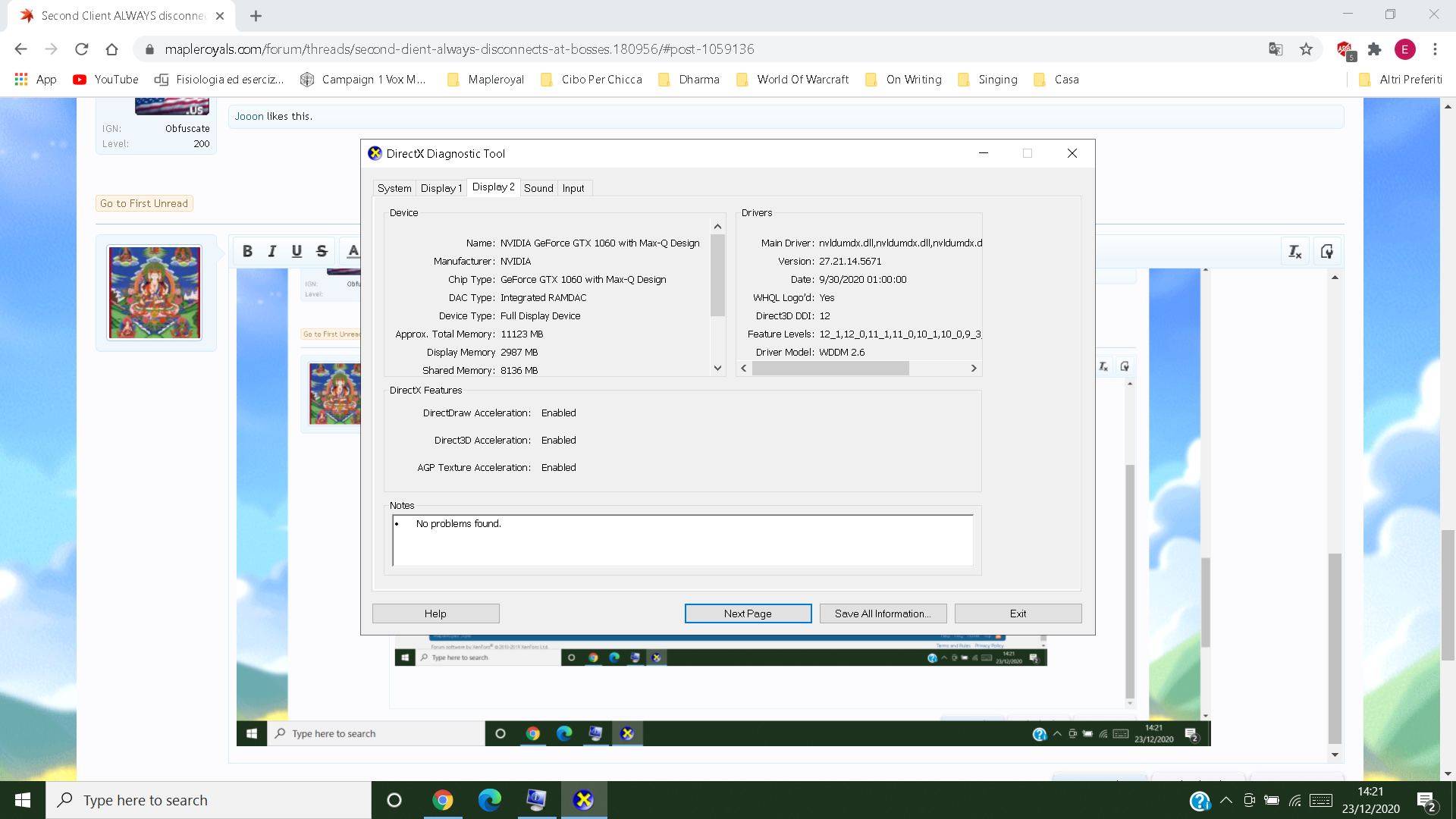The width and height of the screenshot is (1456, 819).
Task: Click the Notes text box
Action: point(682,541)
